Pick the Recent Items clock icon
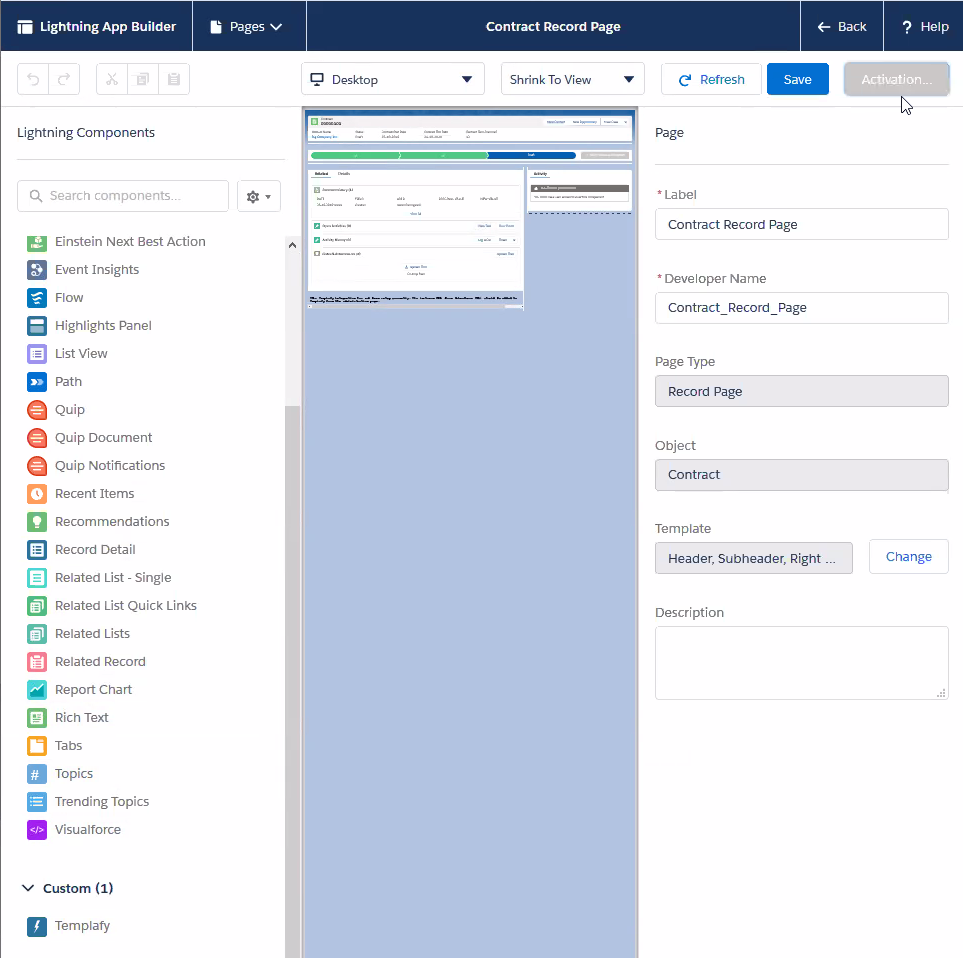Viewport: 963px width, 958px height. pyautogui.click(x=37, y=494)
